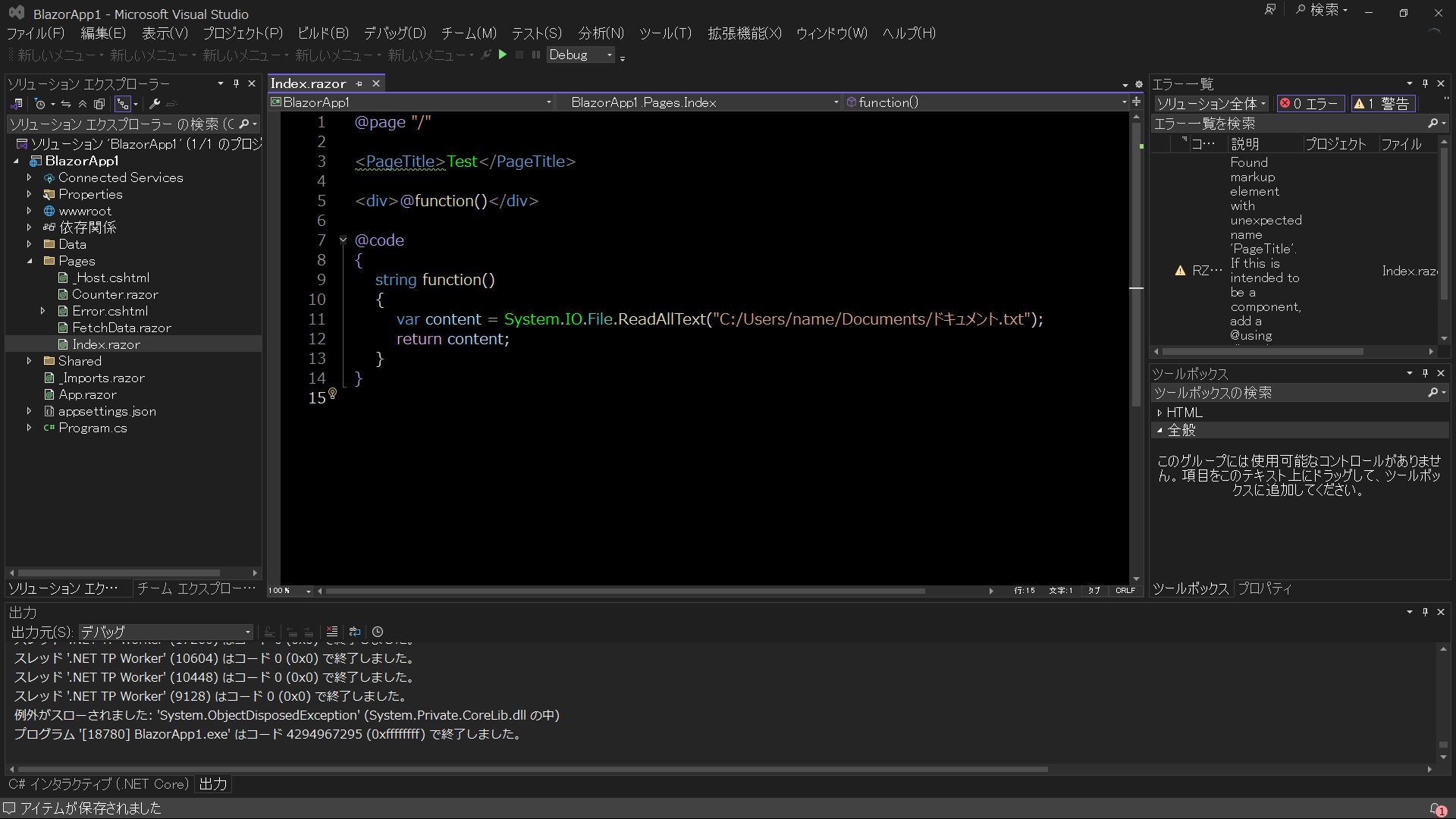
Task: Toggle the nested file view button in Solution Explorer
Action: [x=123, y=104]
